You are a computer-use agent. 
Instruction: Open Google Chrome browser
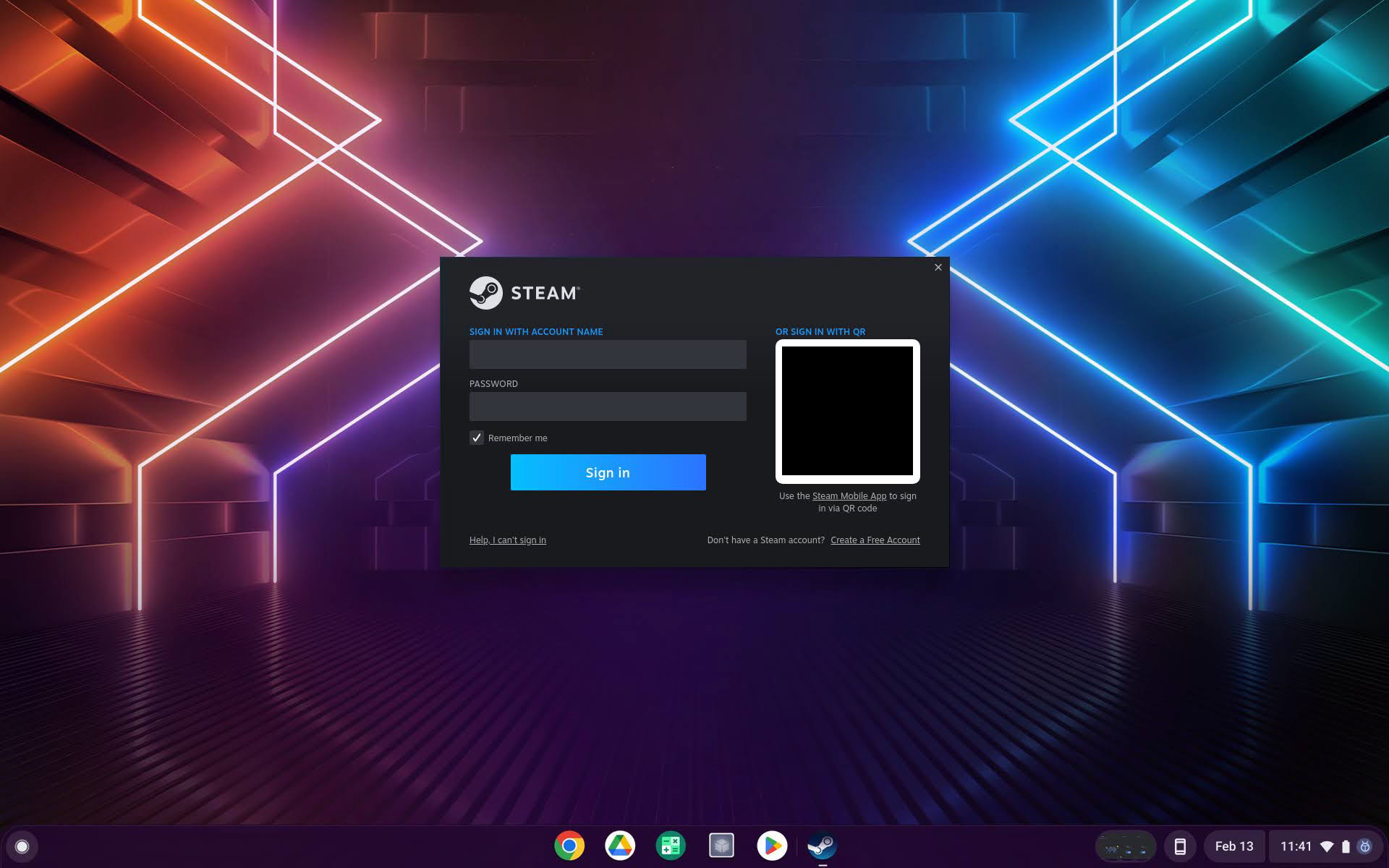click(x=568, y=846)
